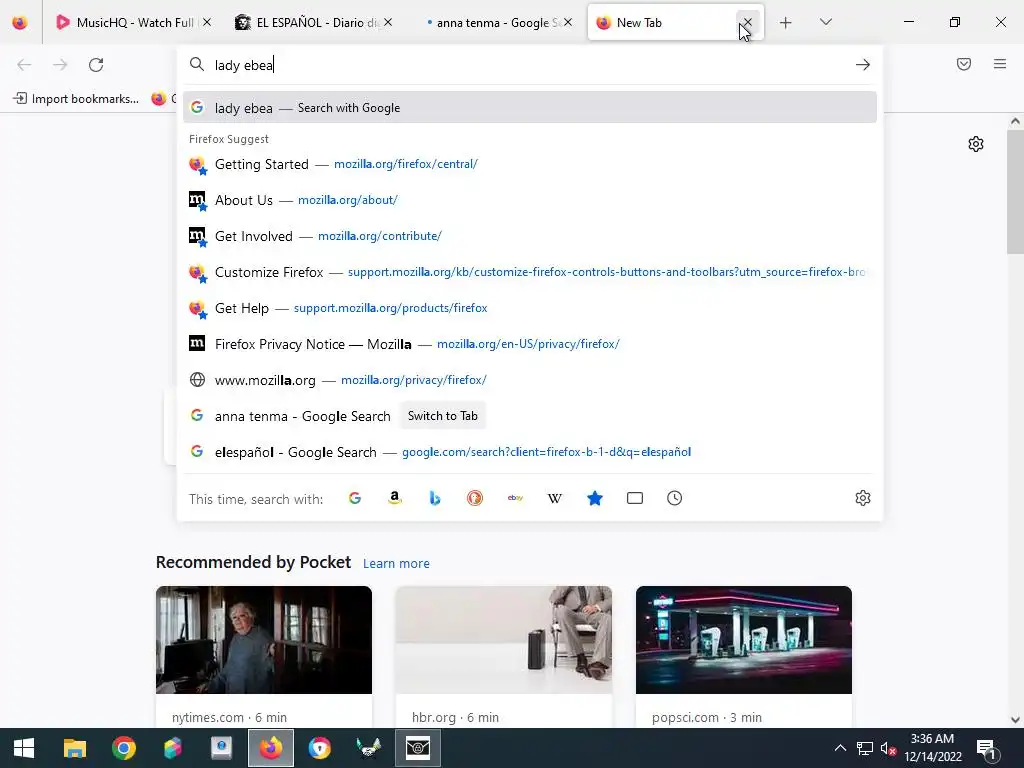Search within history using clock icon
This screenshot has width=1024, height=768.
pos(675,498)
